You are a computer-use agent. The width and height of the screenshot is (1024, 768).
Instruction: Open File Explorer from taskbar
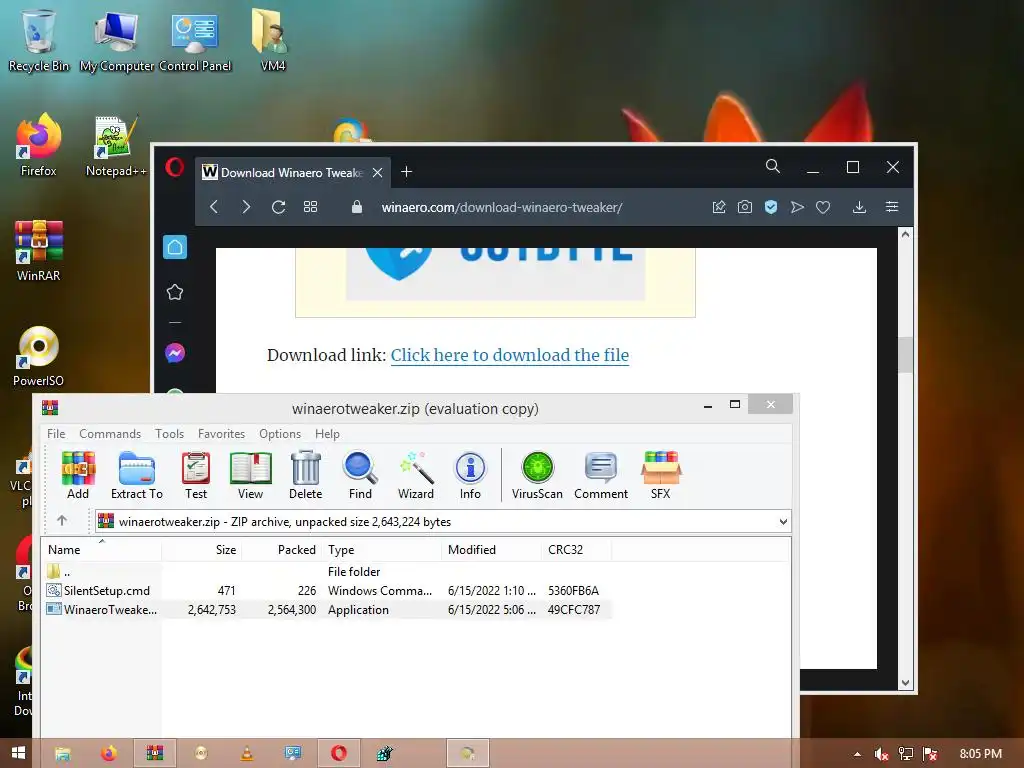pos(63,753)
